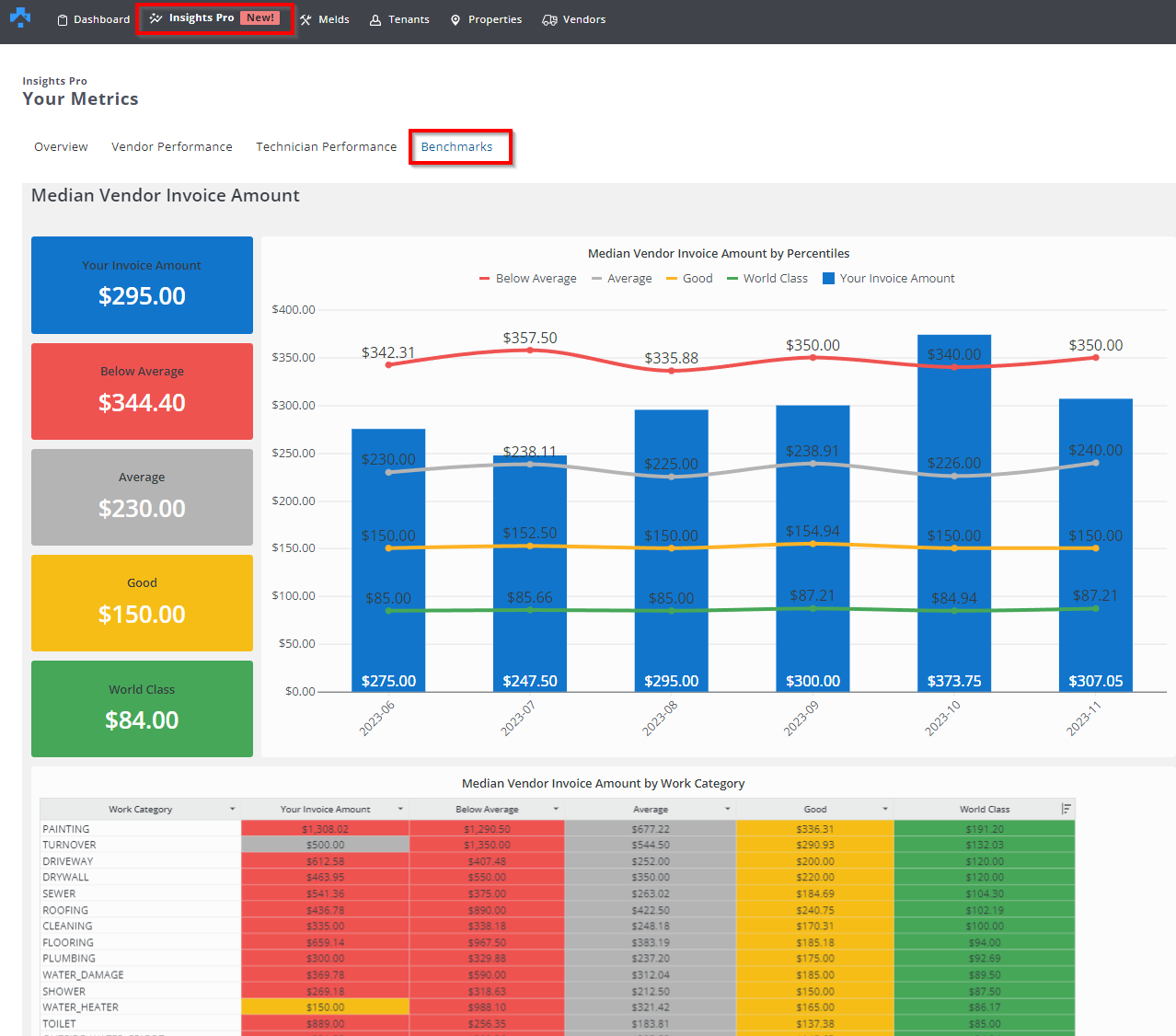Switch to the Vendor Performance tab
This screenshot has width=1176, height=1036.
coord(172,147)
